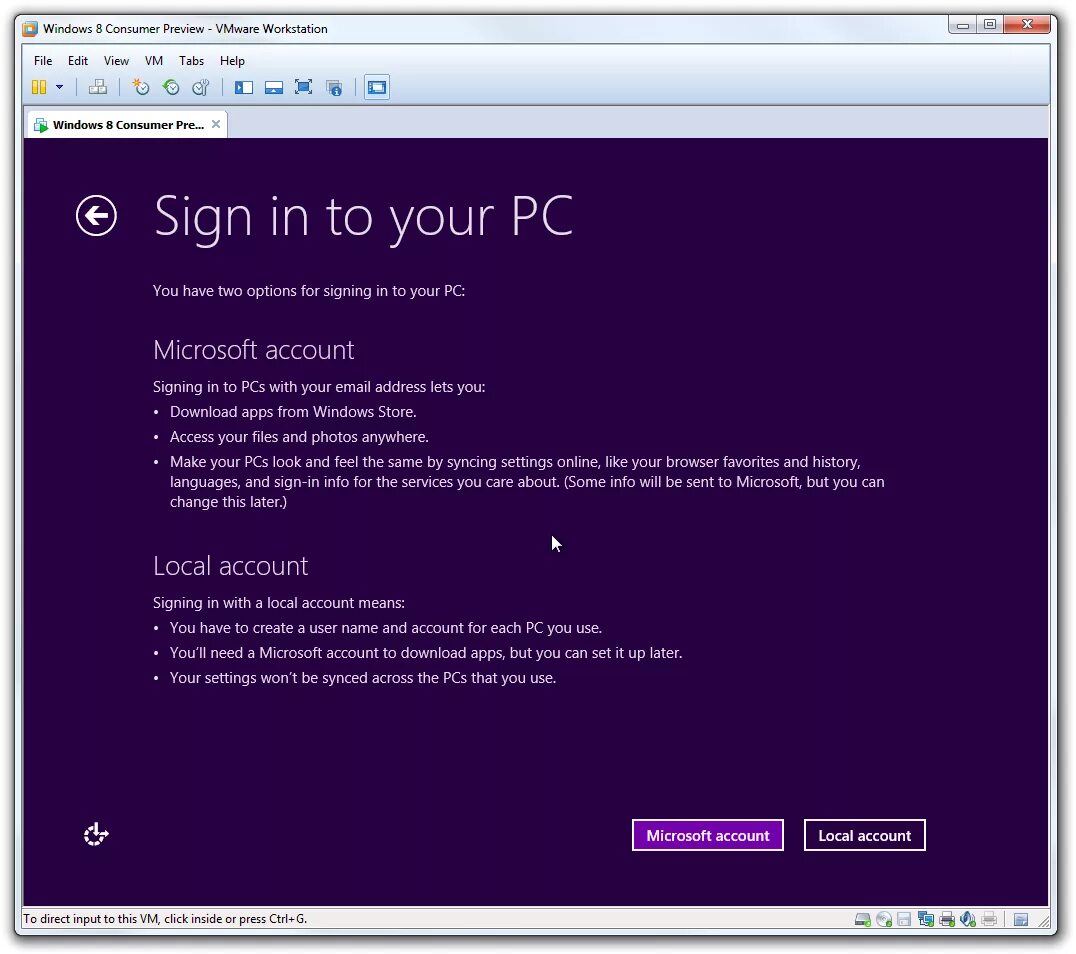Click the CD/DVD drive status icon
The image size is (1076, 954).
(884, 919)
